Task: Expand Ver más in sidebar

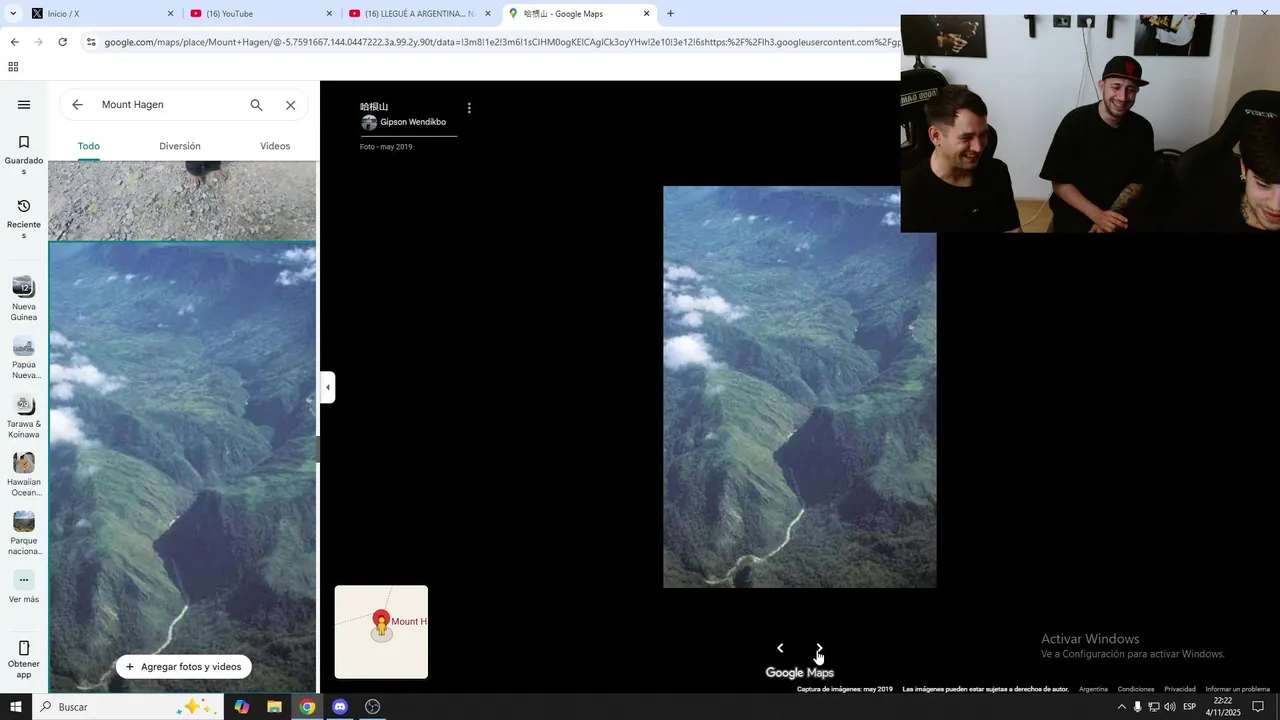Action: 24,587
